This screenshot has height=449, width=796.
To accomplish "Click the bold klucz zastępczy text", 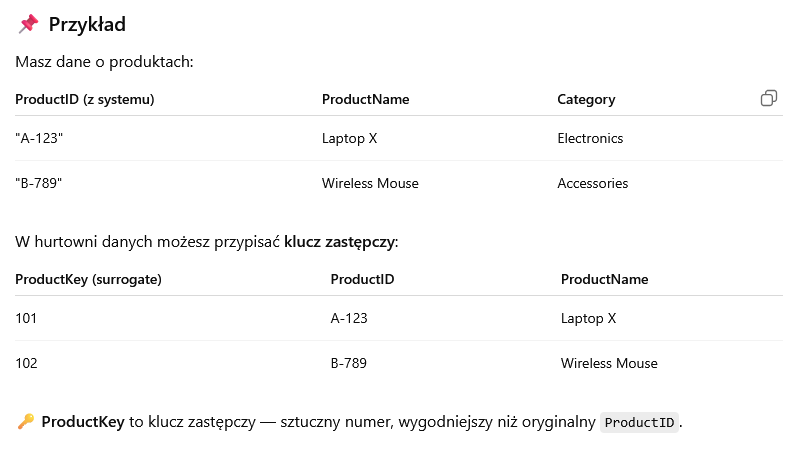I will click(x=339, y=242).
